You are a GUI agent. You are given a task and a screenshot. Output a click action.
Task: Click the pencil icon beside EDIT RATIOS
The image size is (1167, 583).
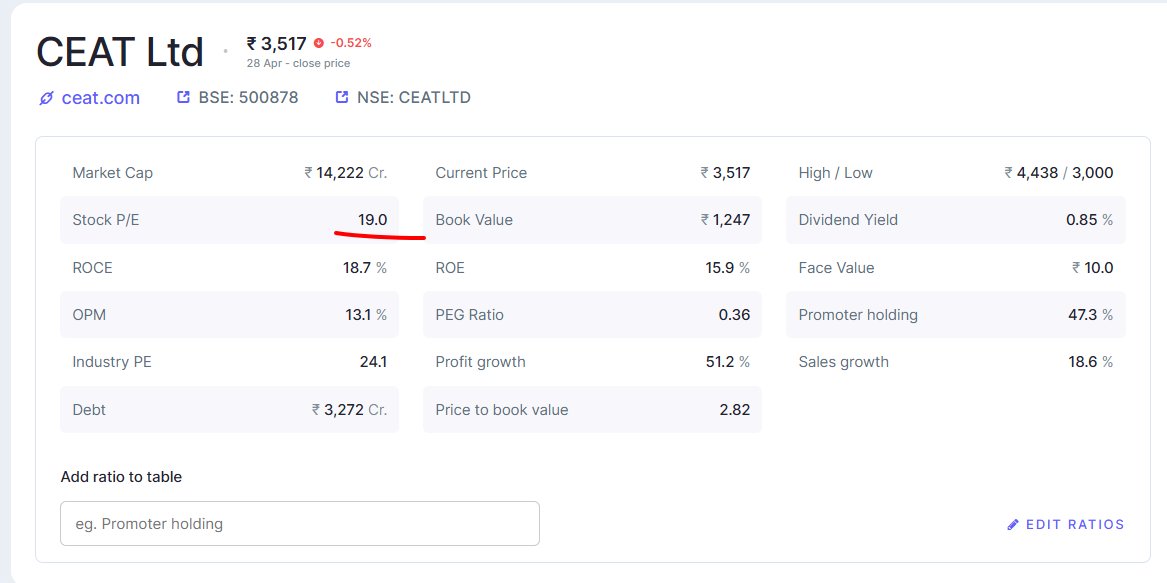coord(1012,524)
